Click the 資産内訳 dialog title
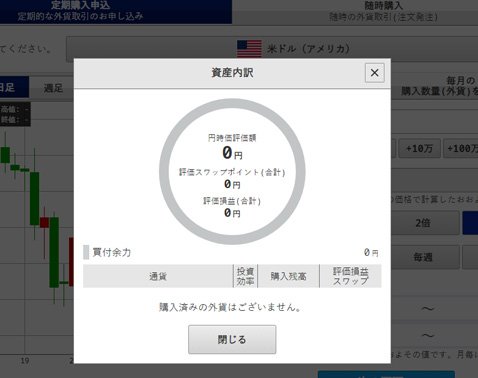Screen dimensions: 478x378 (232, 72)
